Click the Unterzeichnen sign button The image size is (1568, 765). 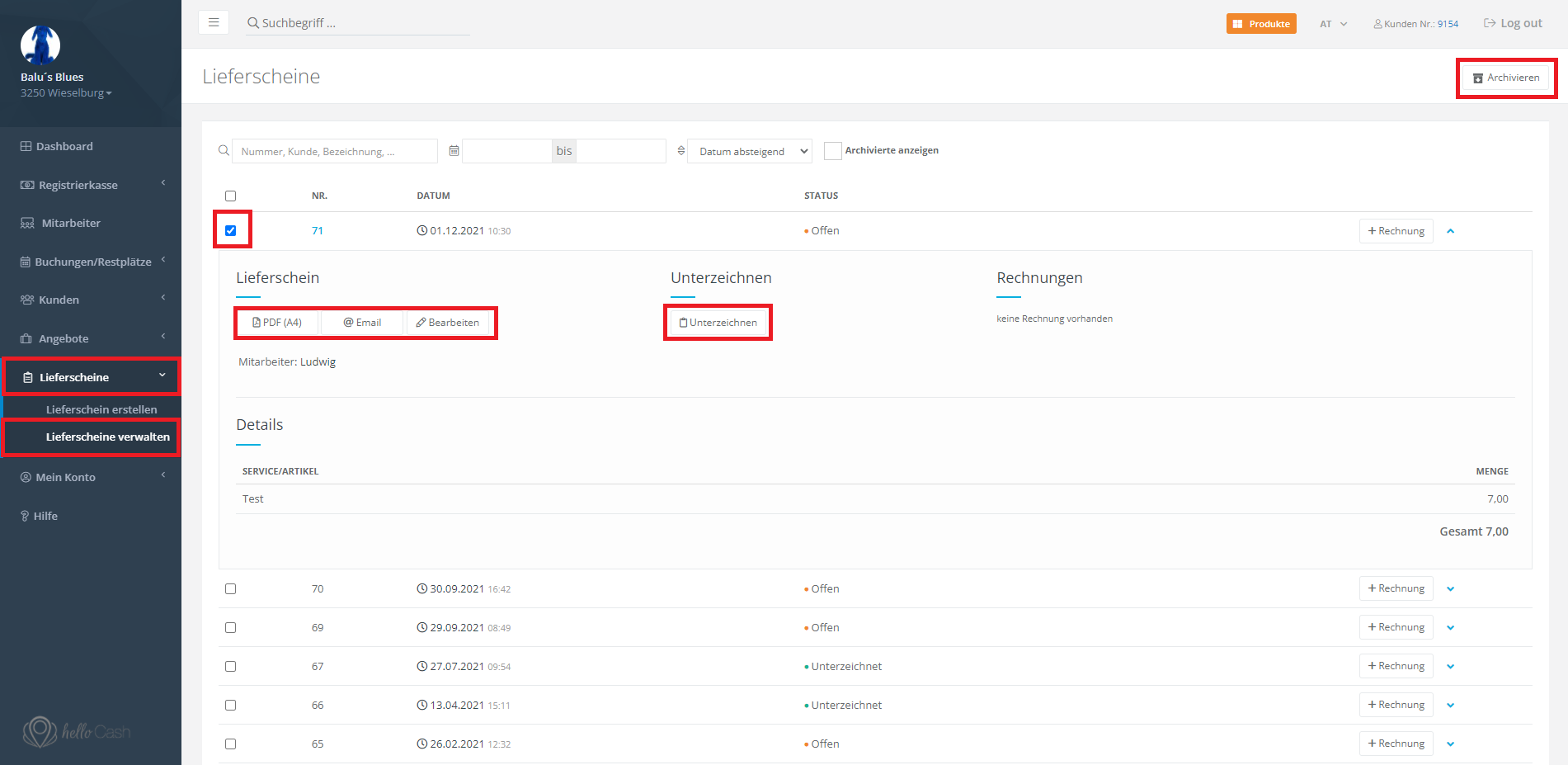[718, 323]
